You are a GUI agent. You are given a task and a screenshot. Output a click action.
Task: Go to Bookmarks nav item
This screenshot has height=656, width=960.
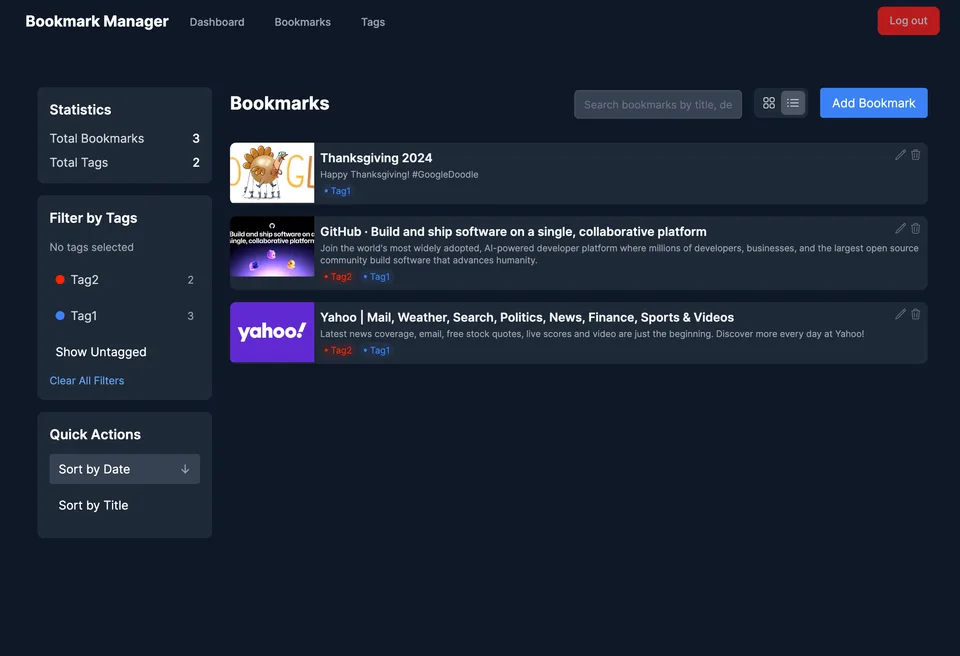click(x=302, y=22)
